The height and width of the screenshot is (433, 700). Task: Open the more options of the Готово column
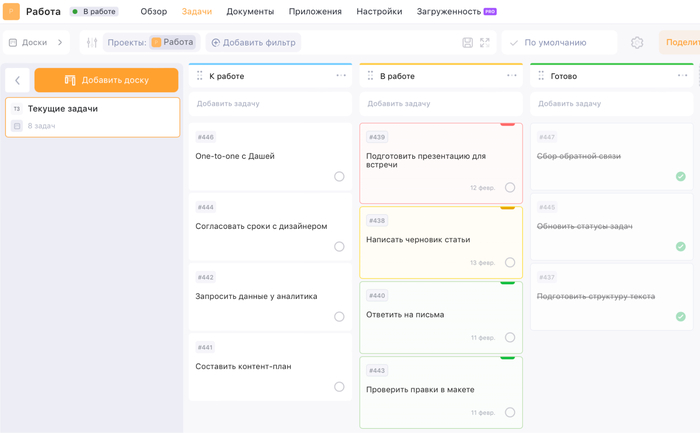point(683,76)
